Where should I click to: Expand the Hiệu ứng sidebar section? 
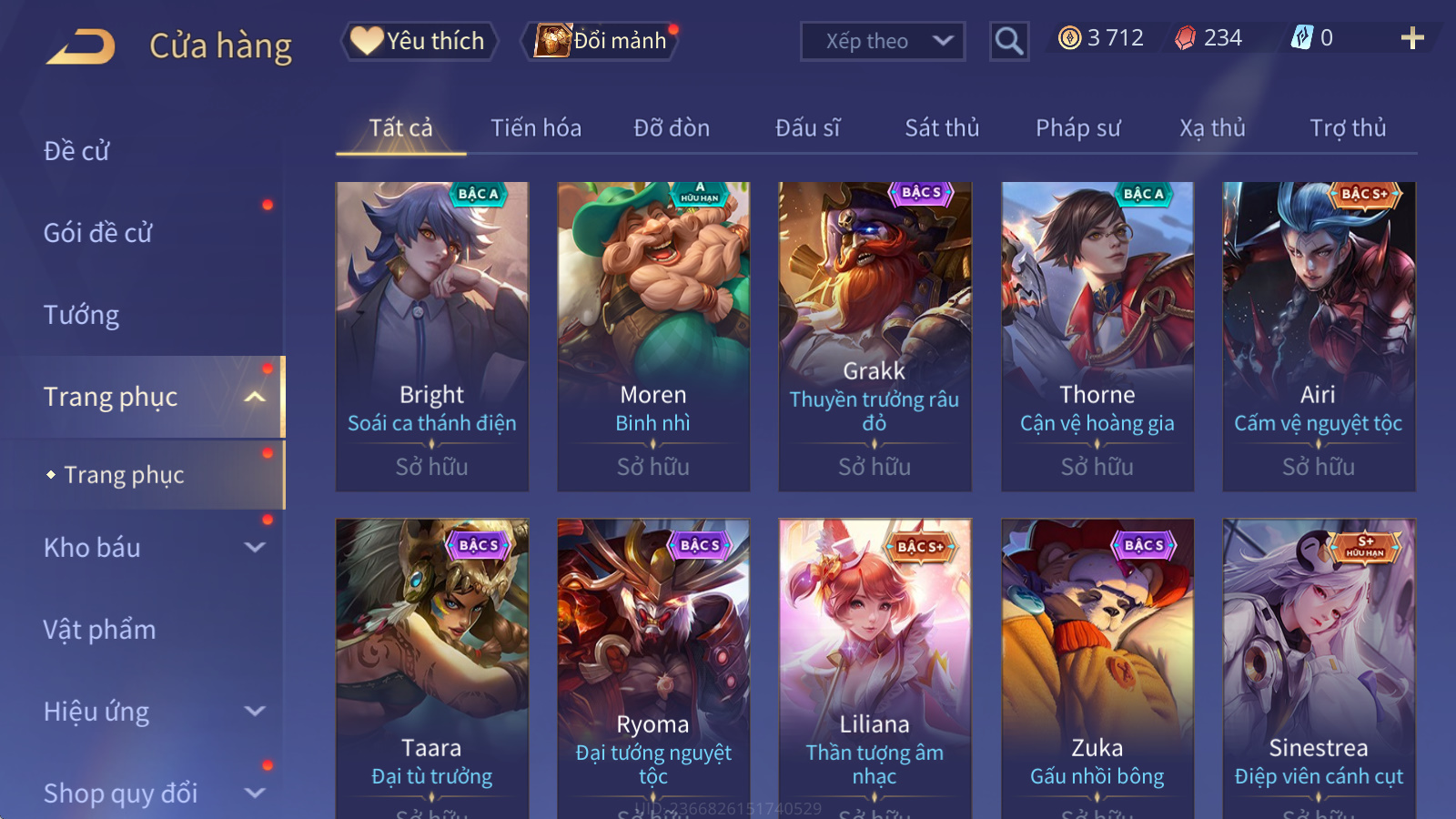click(255, 712)
